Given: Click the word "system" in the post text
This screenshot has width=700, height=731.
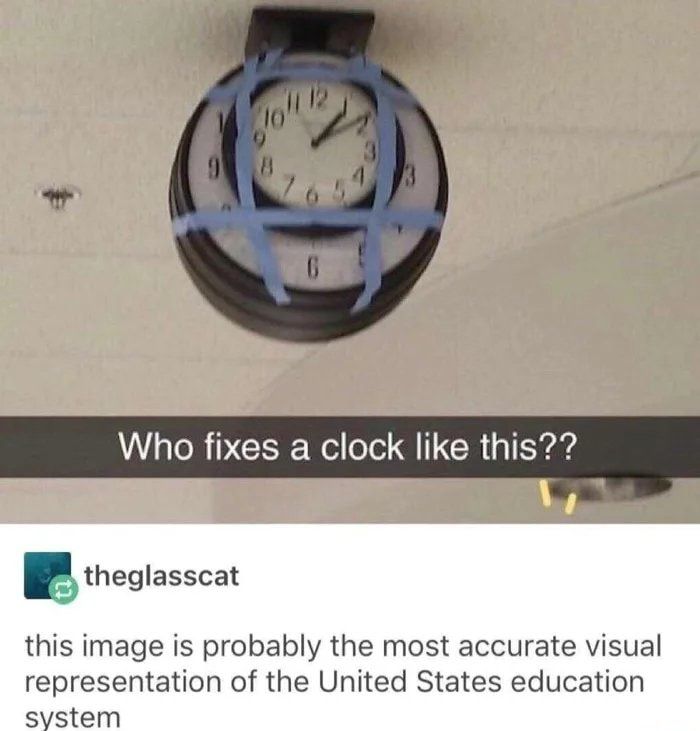Looking at the screenshot, I should click(x=72, y=717).
